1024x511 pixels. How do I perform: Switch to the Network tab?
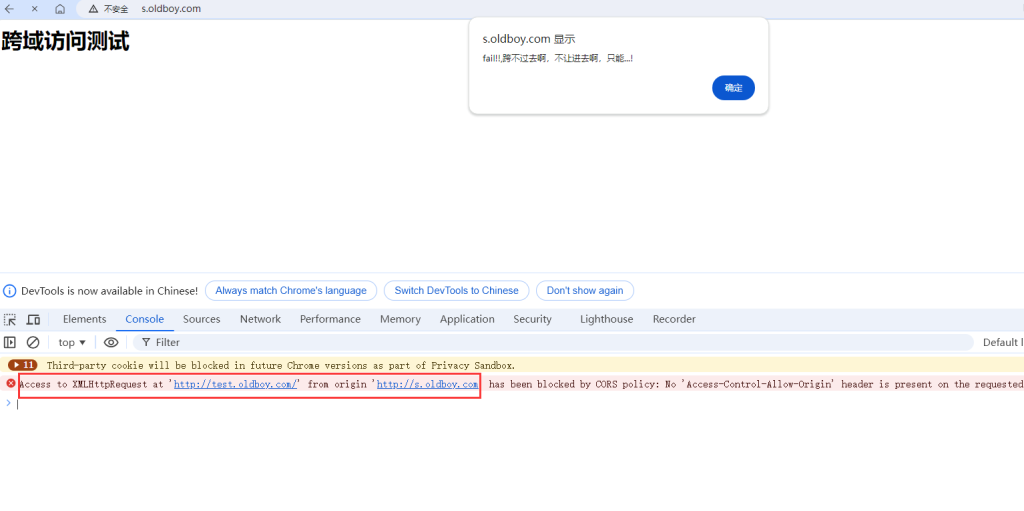tap(260, 319)
